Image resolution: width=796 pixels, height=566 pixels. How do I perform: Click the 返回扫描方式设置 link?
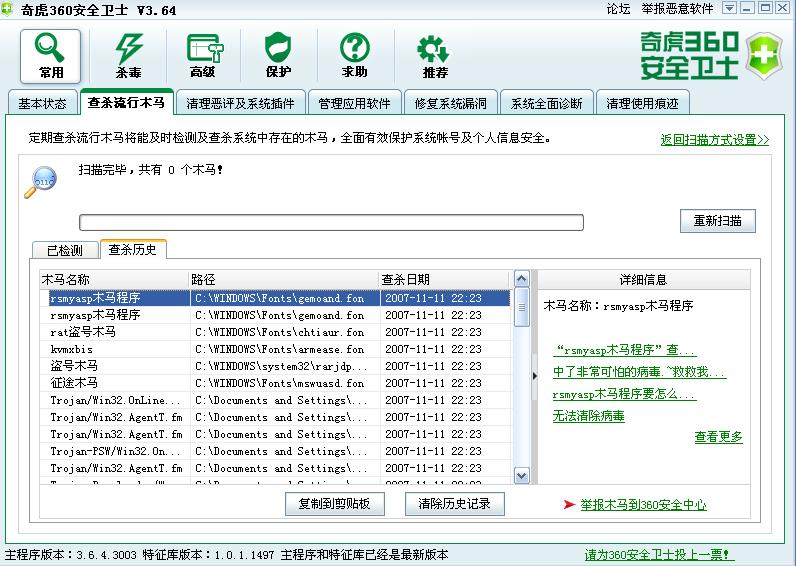715,140
